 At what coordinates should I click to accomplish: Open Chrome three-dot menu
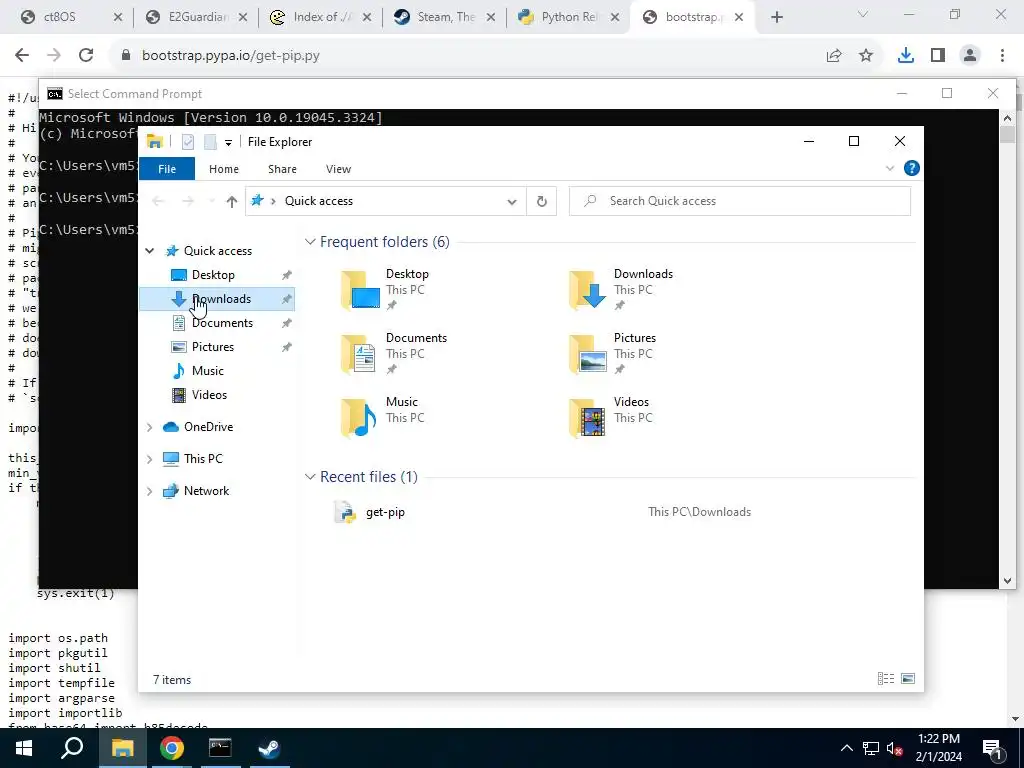(x=1002, y=56)
